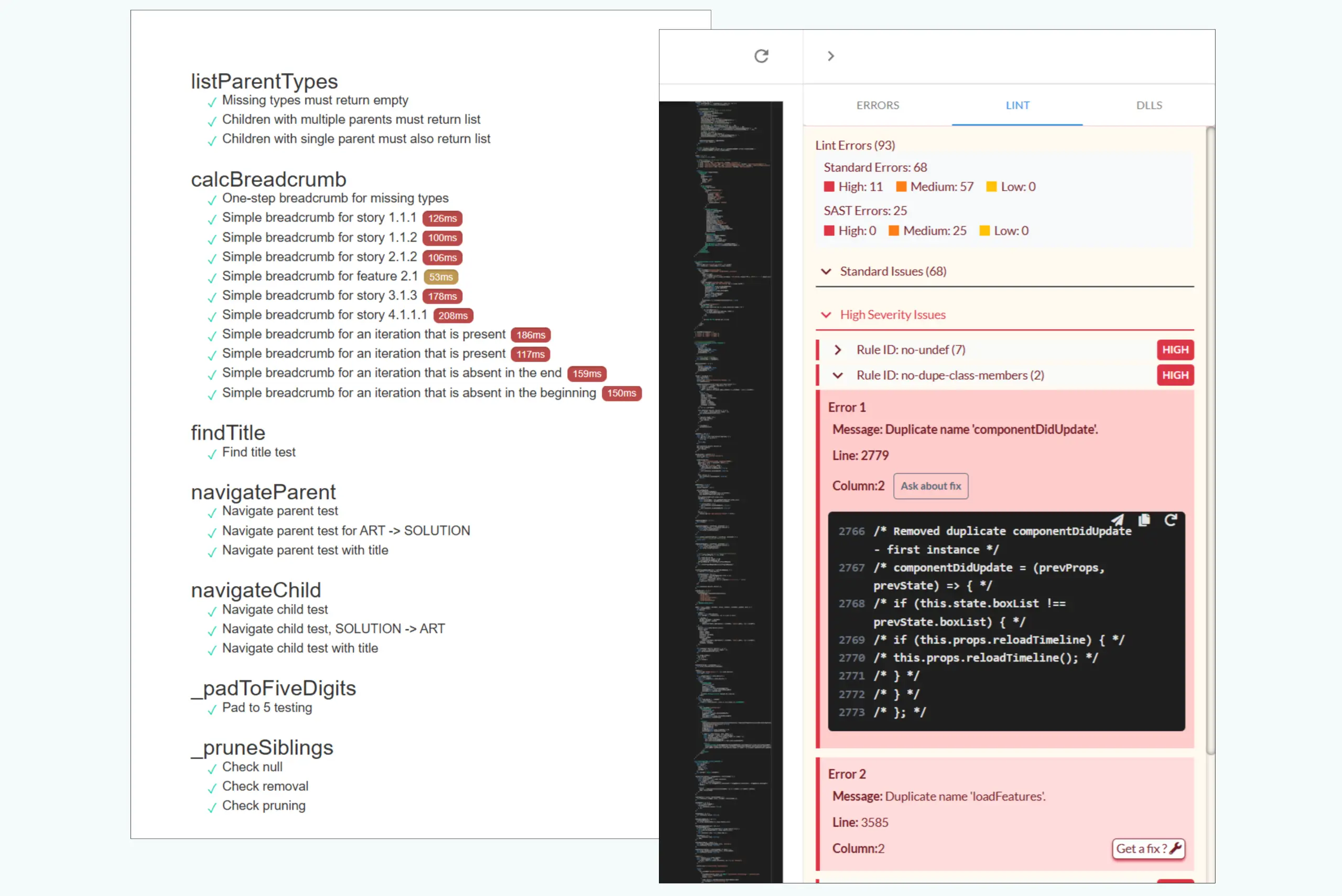This screenshot has width=1342, height=896.
Task: Collapse Rule ID no-dupe-class-members (2)
Action: tap(838, 375)
